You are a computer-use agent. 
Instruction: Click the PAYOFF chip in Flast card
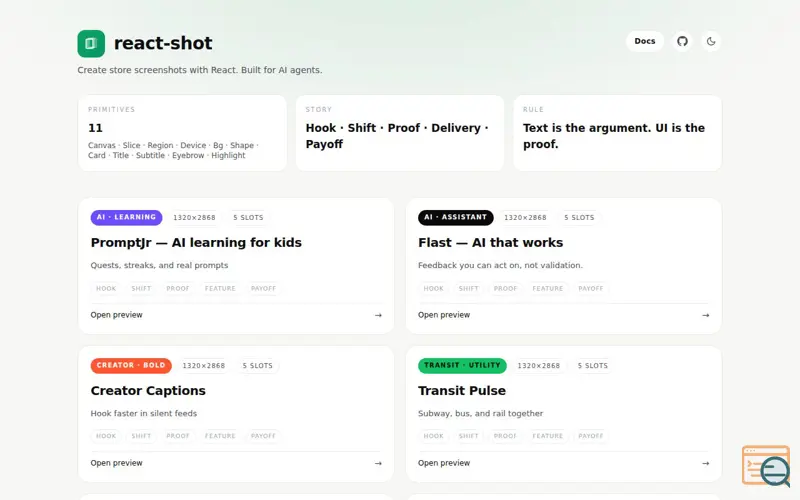(x=591, y=288)
